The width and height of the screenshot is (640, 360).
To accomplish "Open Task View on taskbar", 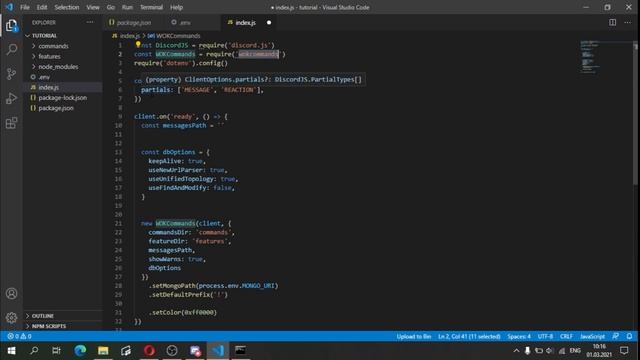I will [56, 351].
